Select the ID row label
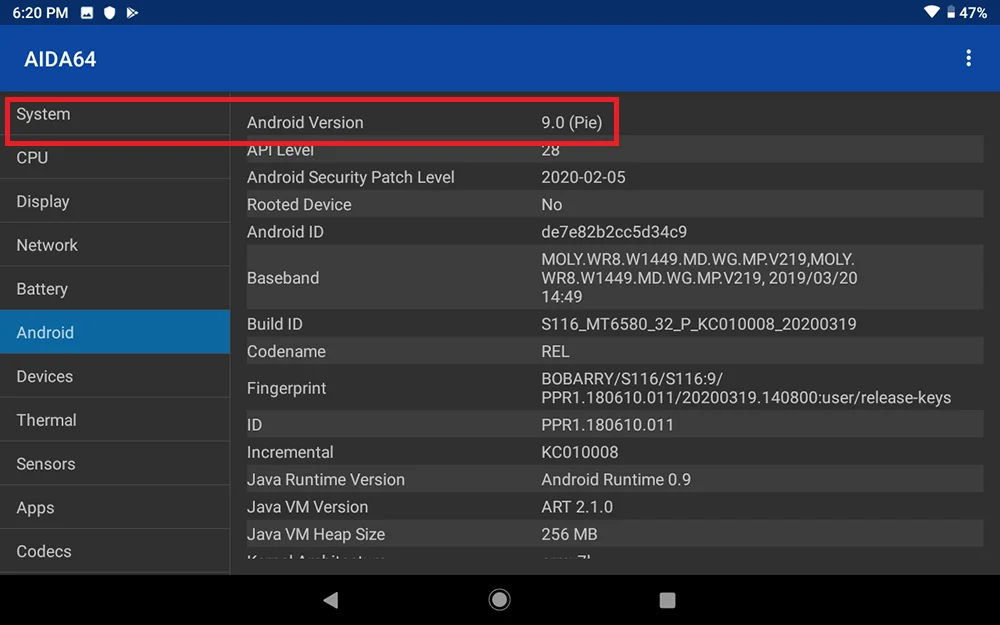 (254, 425)
